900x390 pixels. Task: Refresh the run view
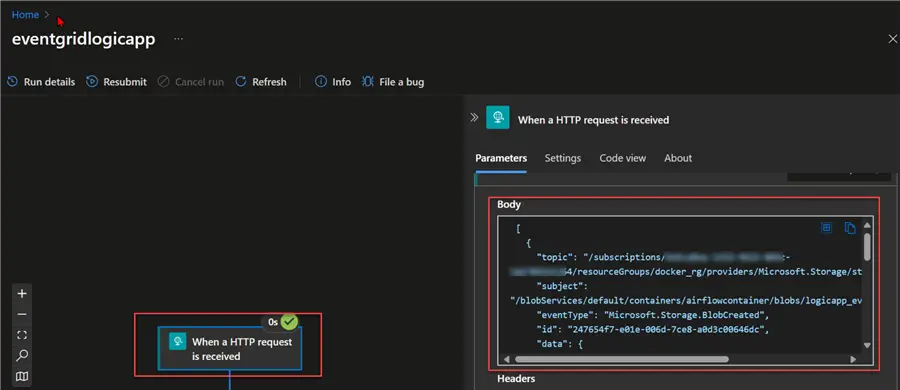(261, 82)
